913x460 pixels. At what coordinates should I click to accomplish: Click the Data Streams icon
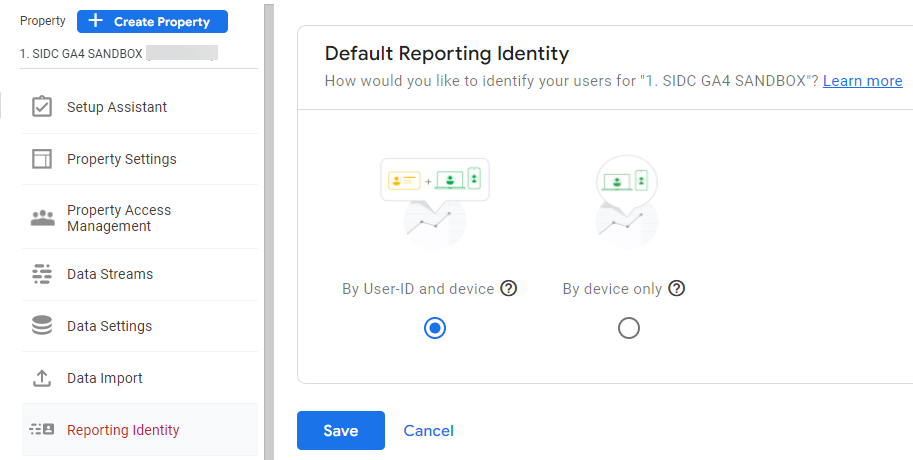tap(42, 274)
